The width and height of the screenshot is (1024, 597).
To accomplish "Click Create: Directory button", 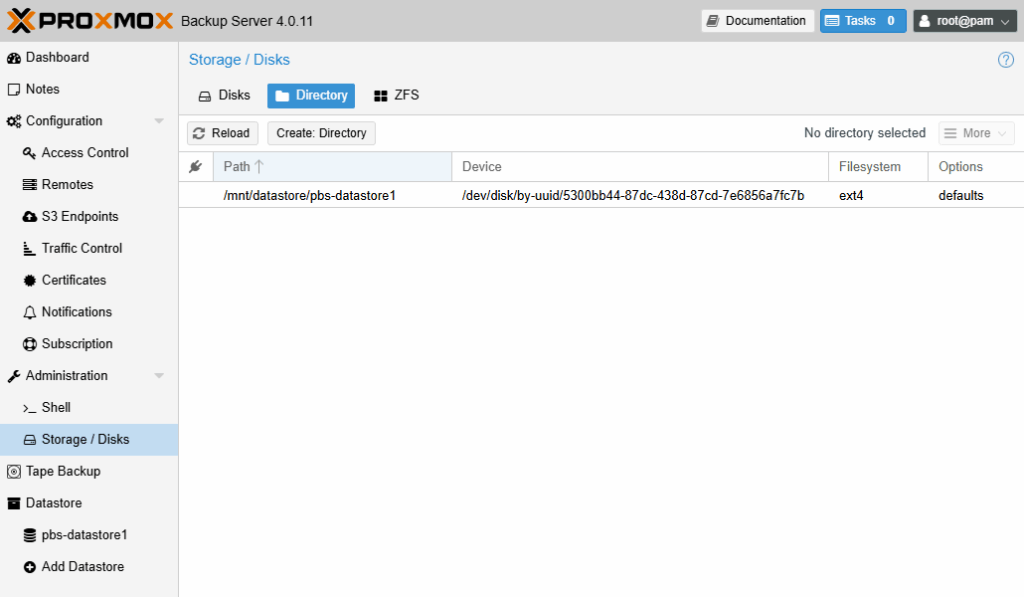I will coord(321,133).
